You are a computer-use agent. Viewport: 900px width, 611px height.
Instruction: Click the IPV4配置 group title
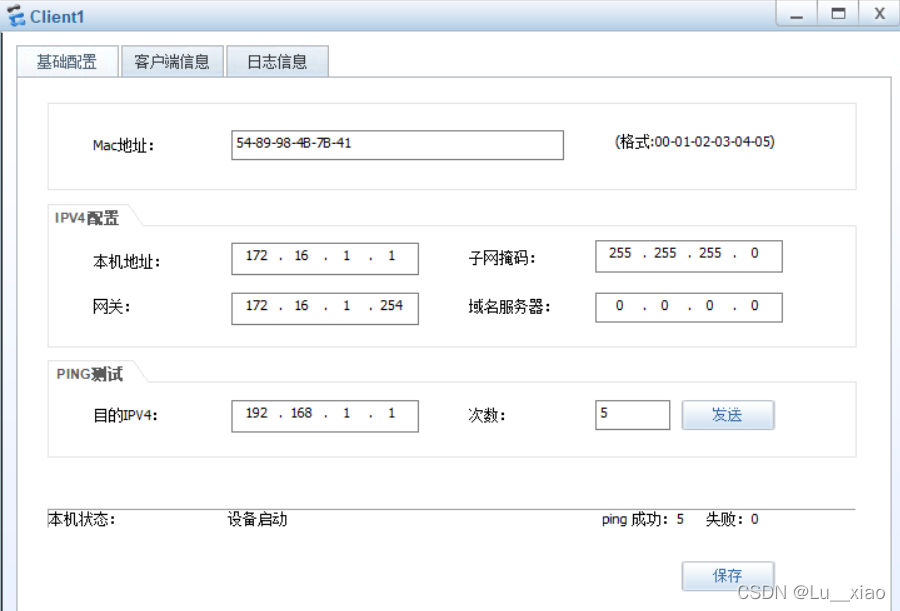point(87,218)
